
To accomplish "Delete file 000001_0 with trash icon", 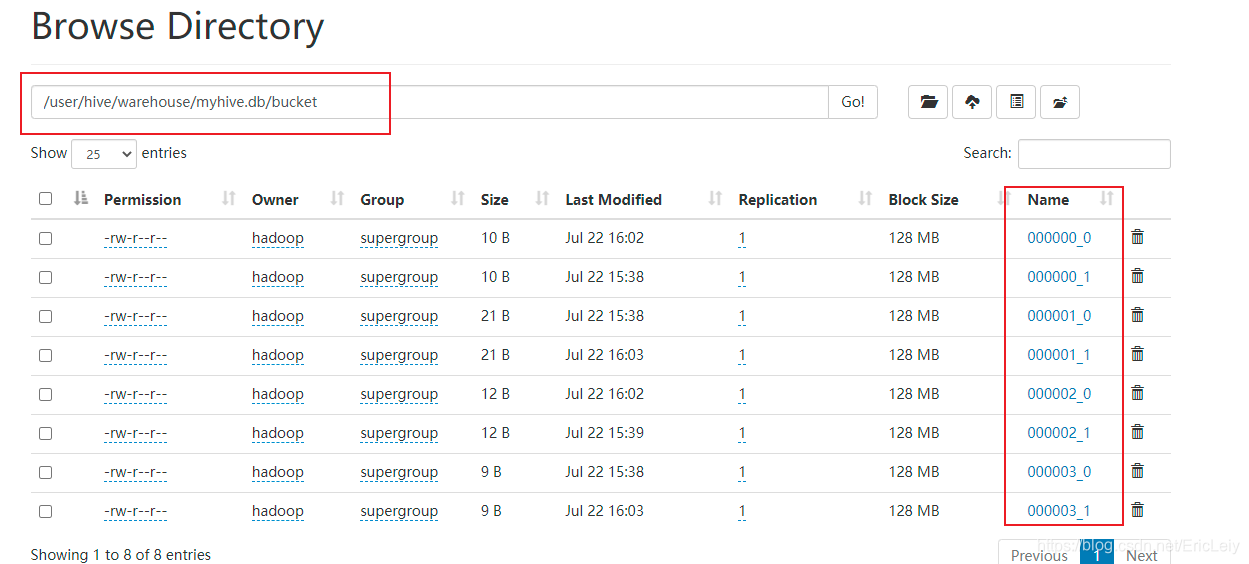I will [x=1137, y=315].
